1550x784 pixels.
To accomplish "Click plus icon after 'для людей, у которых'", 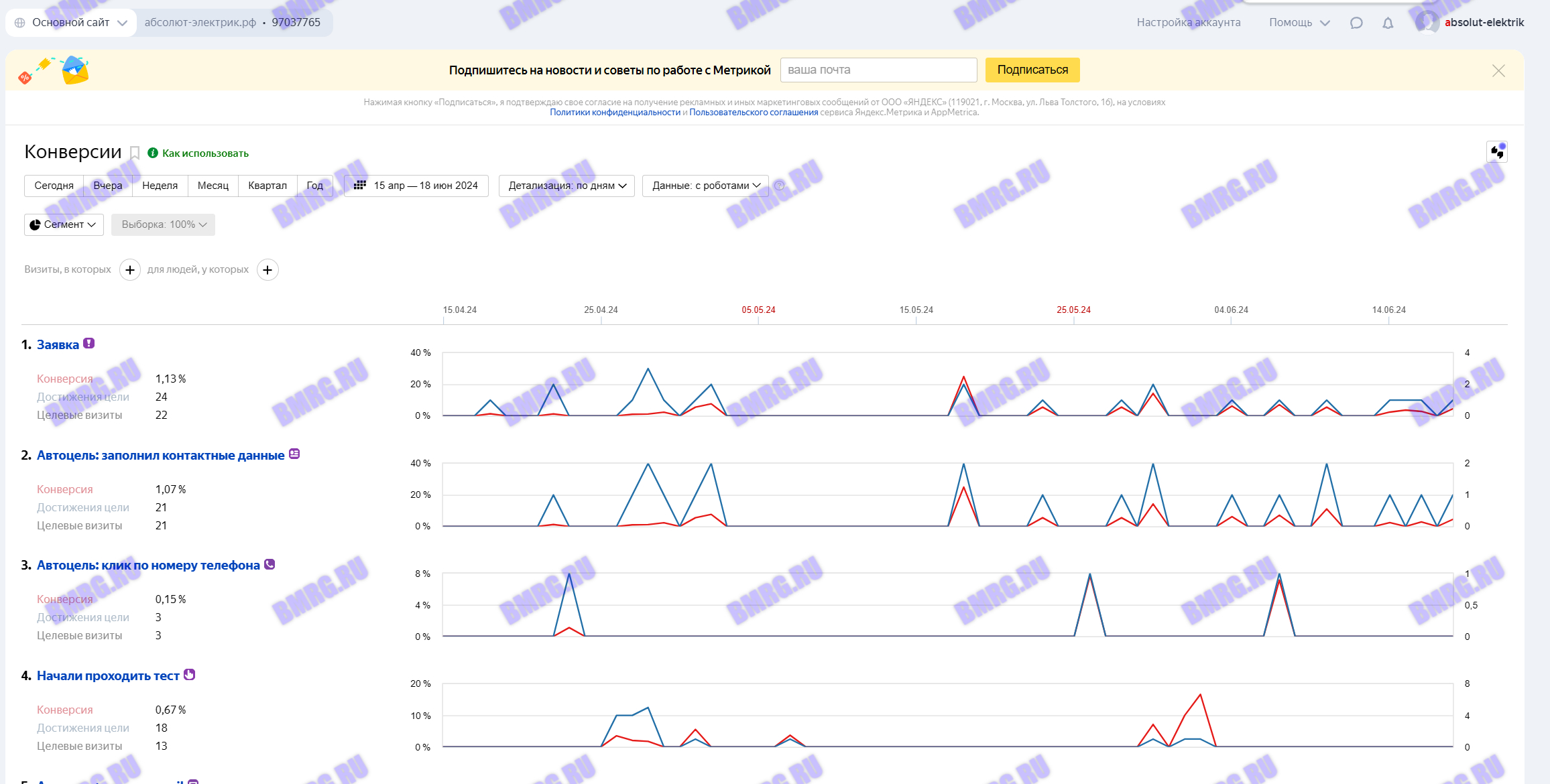I will click(x=267, y=270).
